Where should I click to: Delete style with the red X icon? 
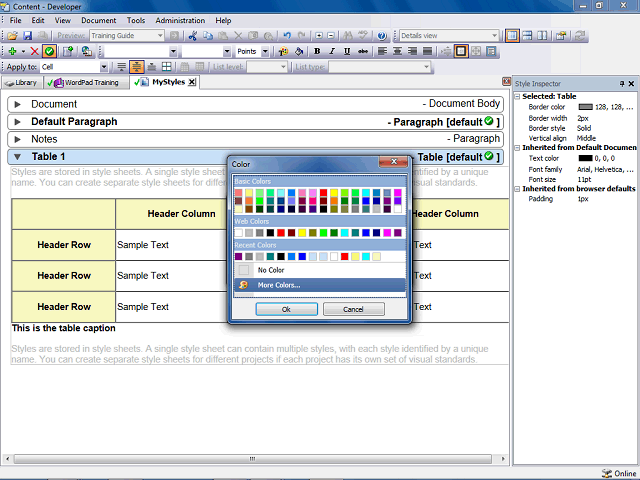tap(35, 51)
